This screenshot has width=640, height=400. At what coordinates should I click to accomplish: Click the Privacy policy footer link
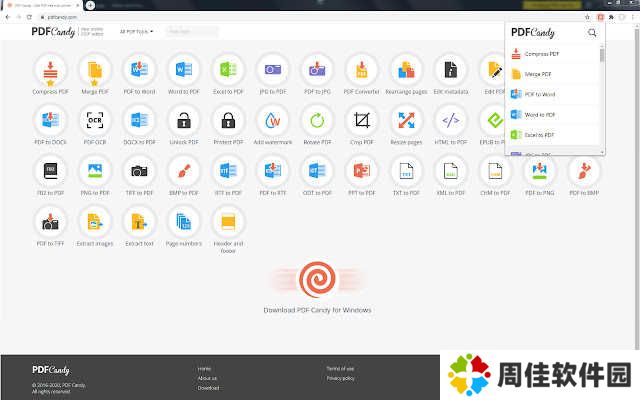(340, 378)
